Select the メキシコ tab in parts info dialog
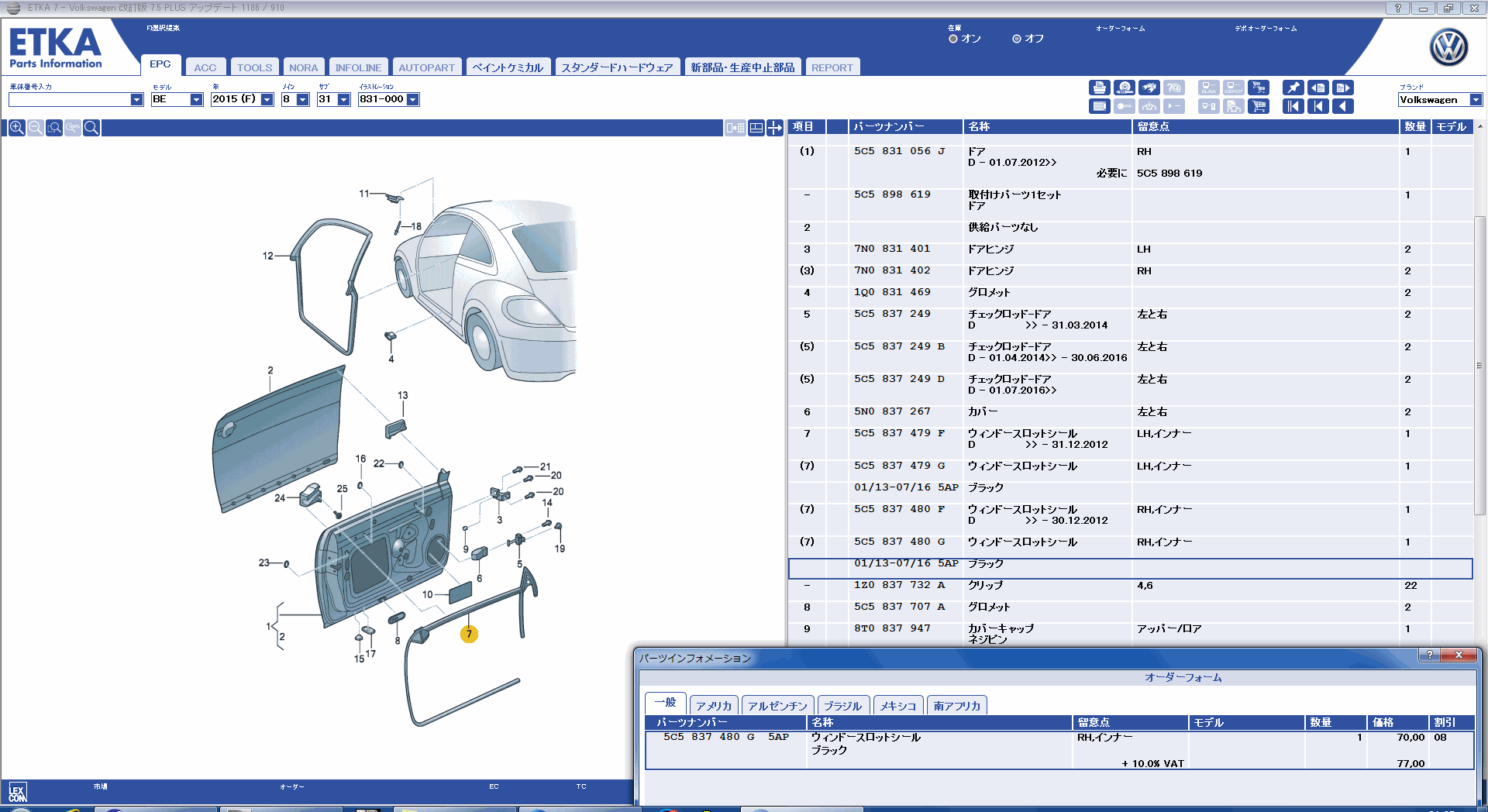The width and height of the screenshot is (1488, 812). pyautogui.click(x=898, y=706)
